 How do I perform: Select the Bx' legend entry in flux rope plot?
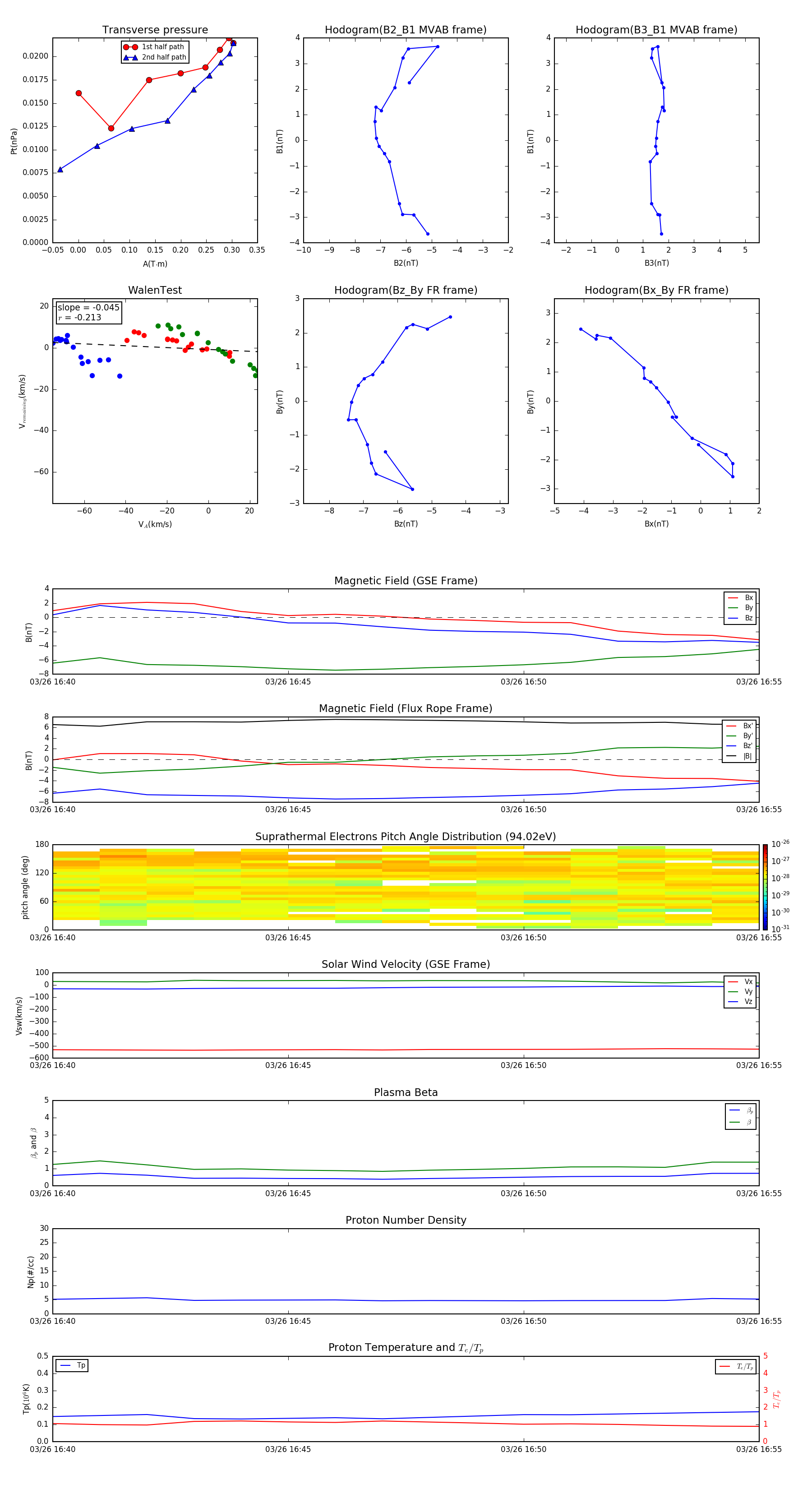click(739, 726)
